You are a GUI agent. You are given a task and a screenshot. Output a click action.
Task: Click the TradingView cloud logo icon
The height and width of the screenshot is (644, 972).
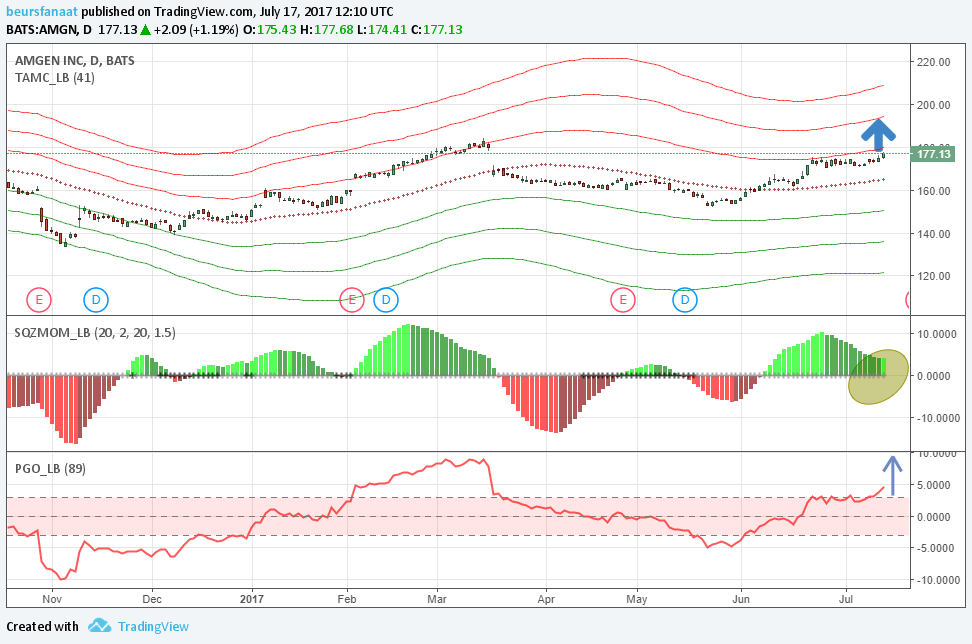click(x=99, y=625)
